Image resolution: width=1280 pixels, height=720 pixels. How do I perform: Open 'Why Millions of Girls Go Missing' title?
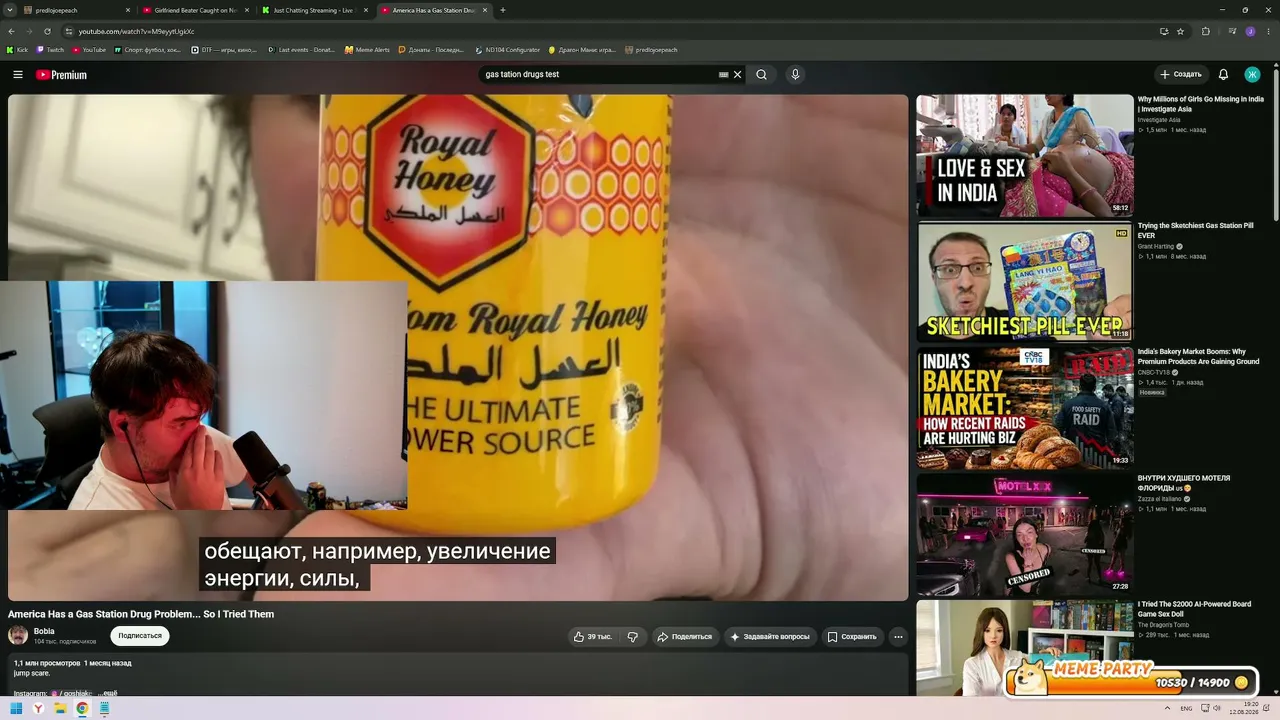point(1201,104)
